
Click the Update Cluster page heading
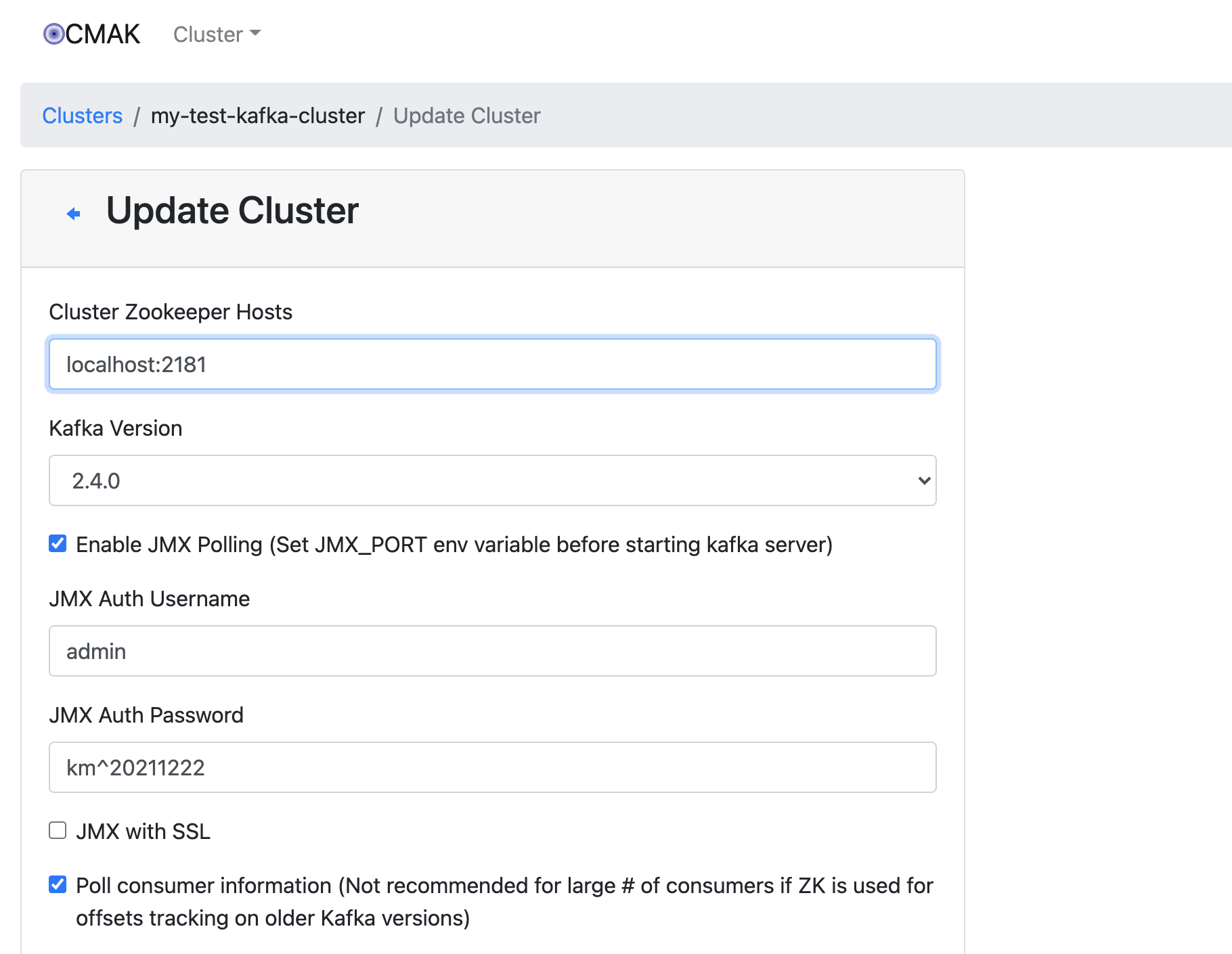(232, 210)
